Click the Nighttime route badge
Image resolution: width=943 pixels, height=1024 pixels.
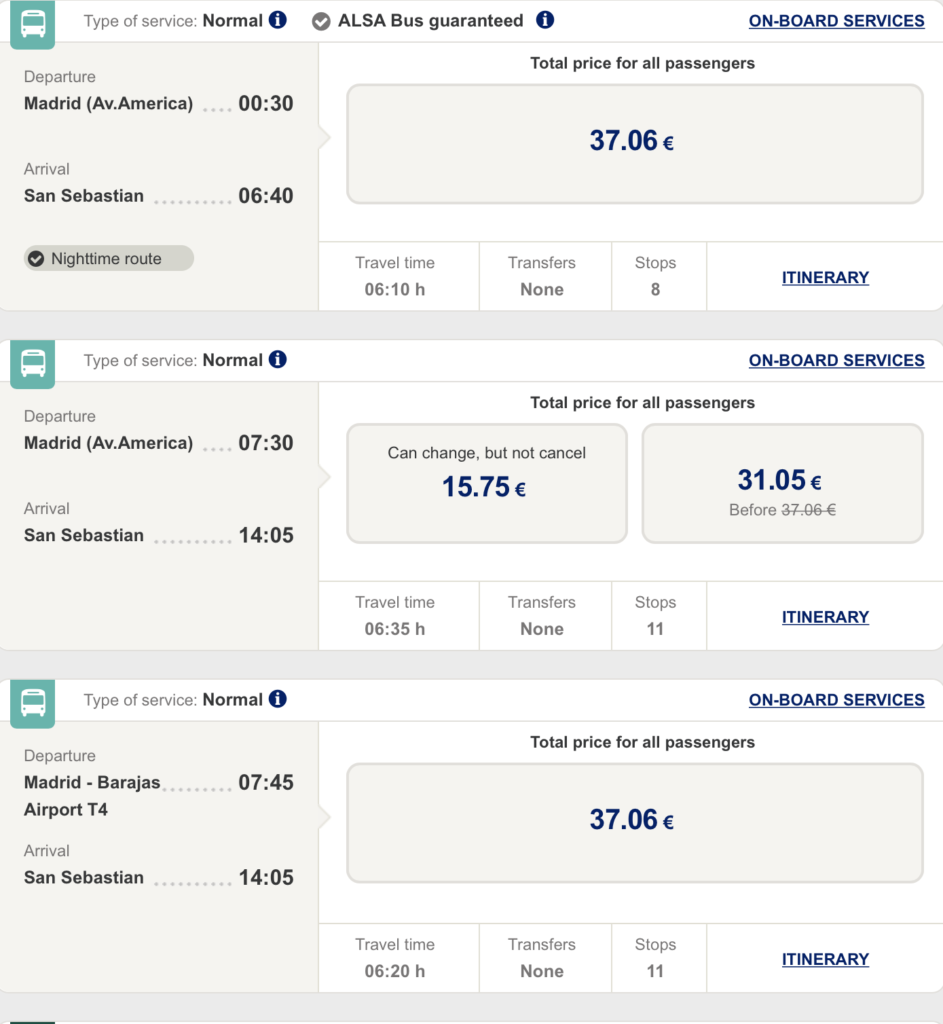coord(108,259)
